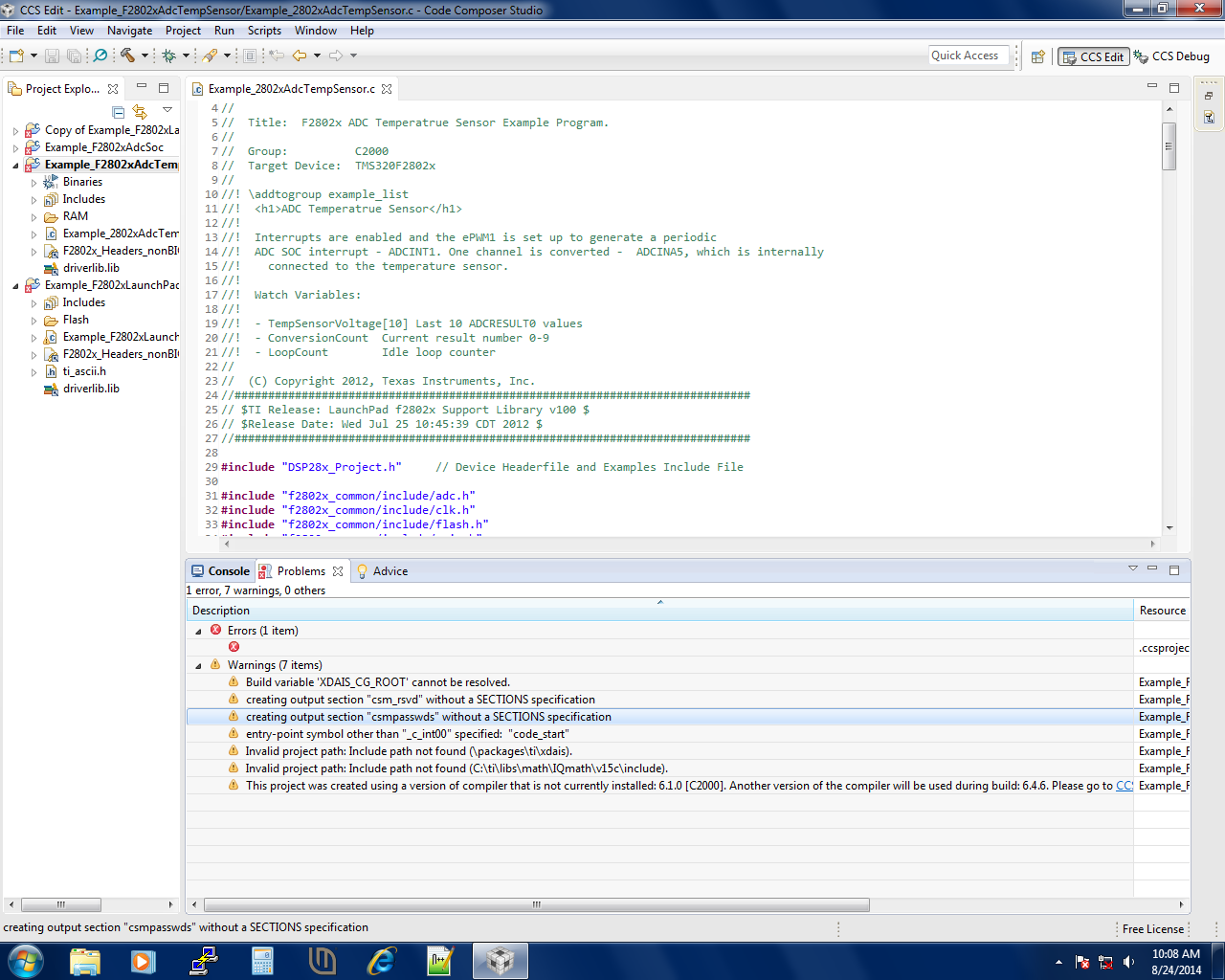Open the Project menu
Image resolution: width=1225 pixels, height=980 pixels.
click(x=183, y=31)
